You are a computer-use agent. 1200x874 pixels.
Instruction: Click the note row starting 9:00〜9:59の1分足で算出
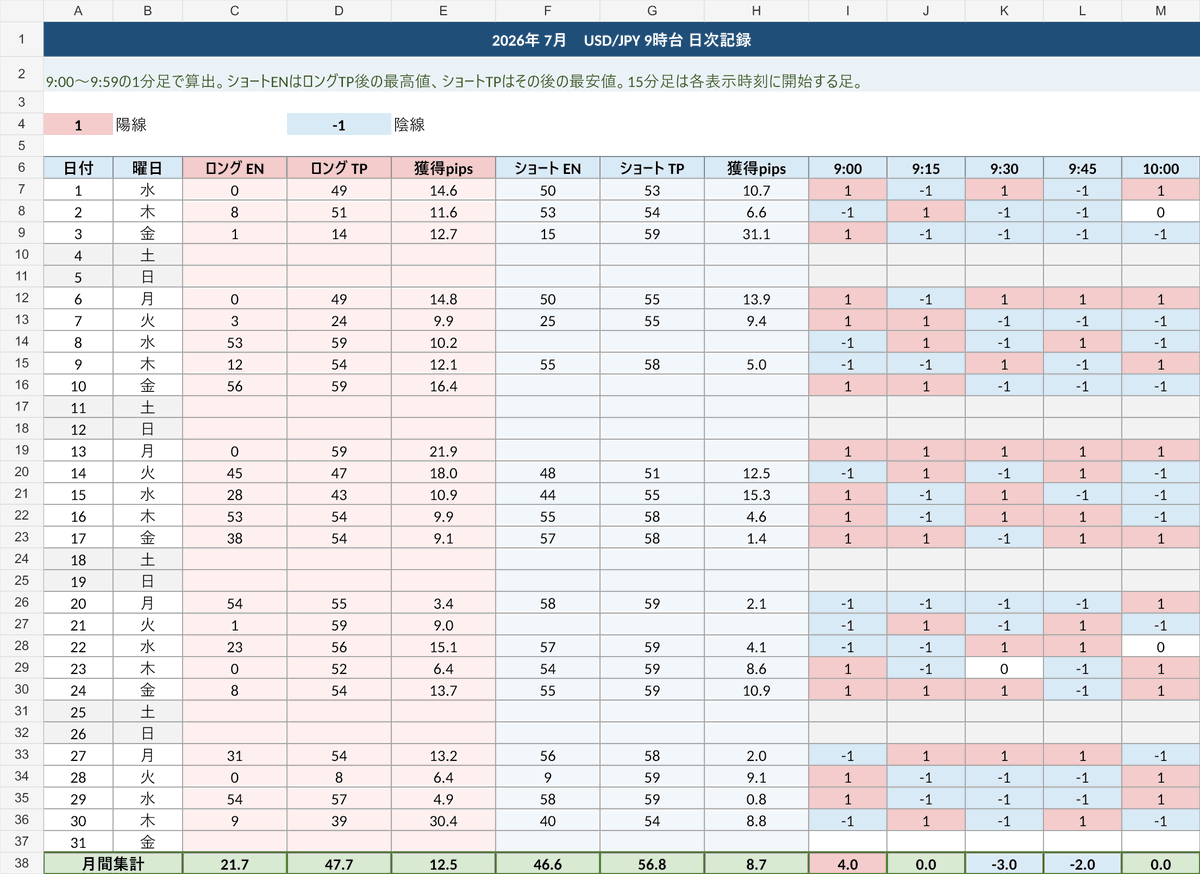(x=622, y=74)
